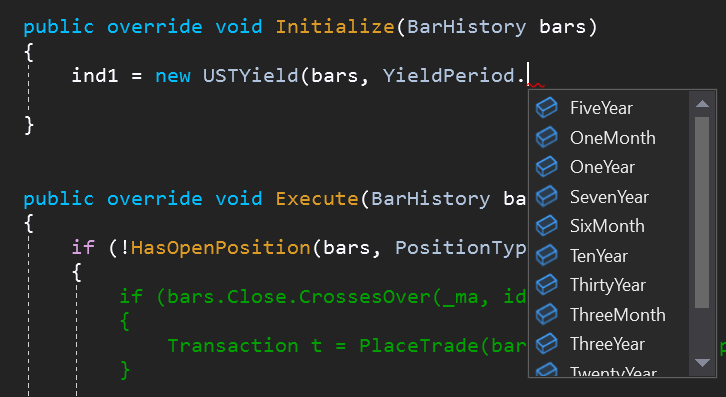The image size is (726, 397).
Task: Click the enum icon beside OneMonth
Action: (x=546, y=138)
